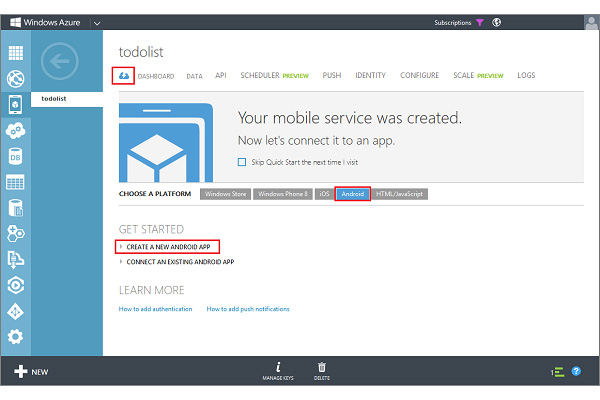Open the blue help question mark icon
600x400 pixels.
576,371
